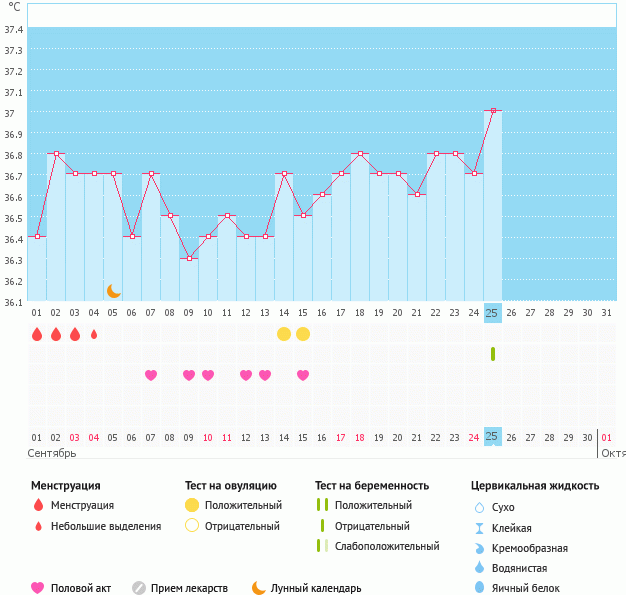
Task: Click the small spotting drop on day 04
Action: point(94,334)
